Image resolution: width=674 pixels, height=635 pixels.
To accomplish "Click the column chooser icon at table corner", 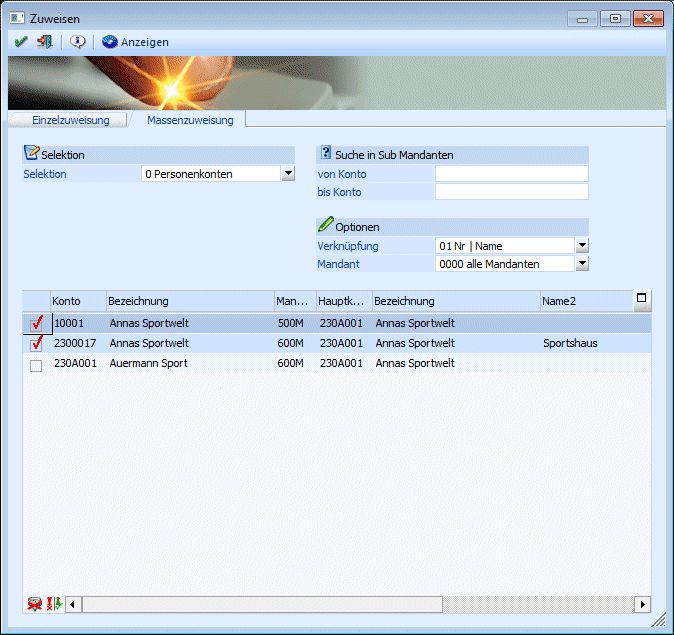I will (x=642, y=298).
